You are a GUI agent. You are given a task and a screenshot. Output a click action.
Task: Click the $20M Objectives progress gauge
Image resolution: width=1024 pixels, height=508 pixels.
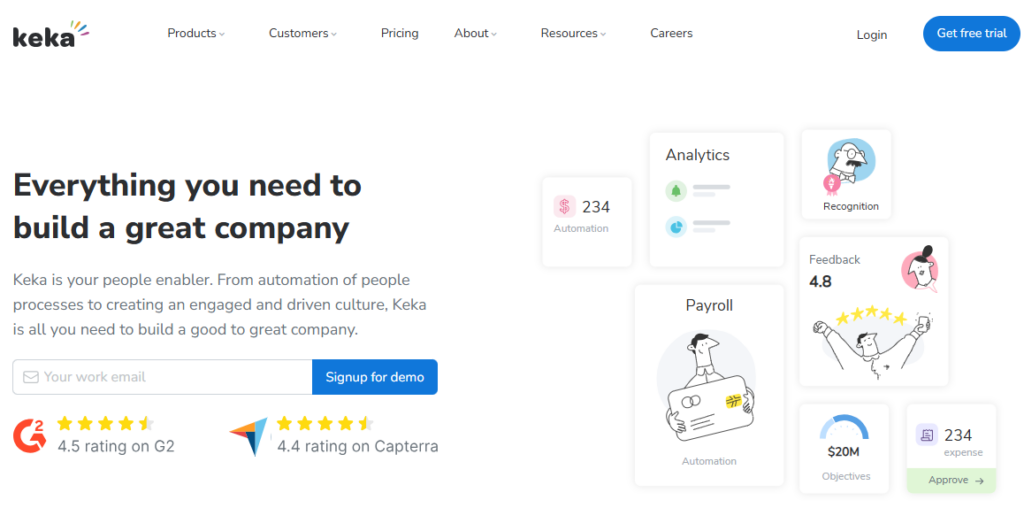[844, 429]
